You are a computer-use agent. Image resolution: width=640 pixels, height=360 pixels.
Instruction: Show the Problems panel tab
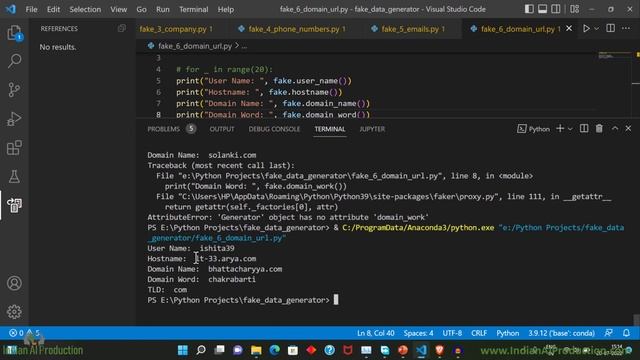pos(171,129)
